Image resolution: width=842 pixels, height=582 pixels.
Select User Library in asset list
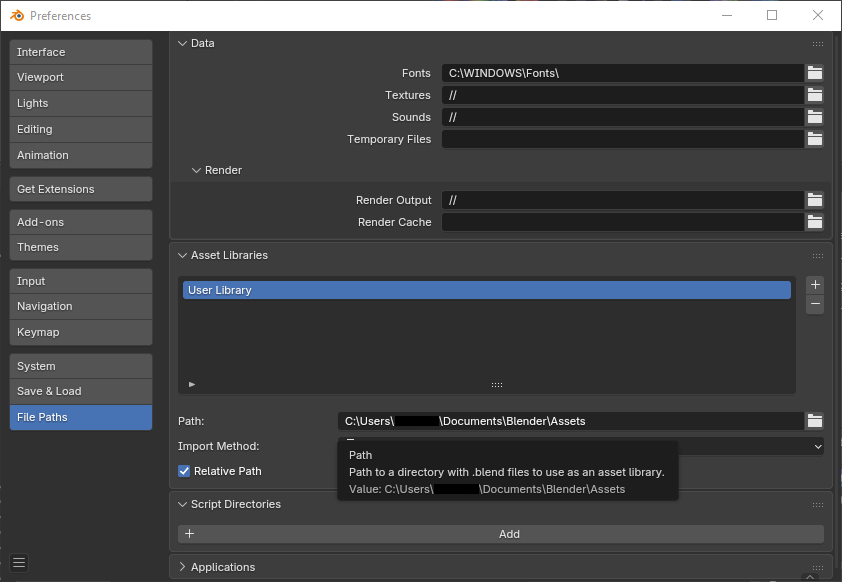point(487,290)
